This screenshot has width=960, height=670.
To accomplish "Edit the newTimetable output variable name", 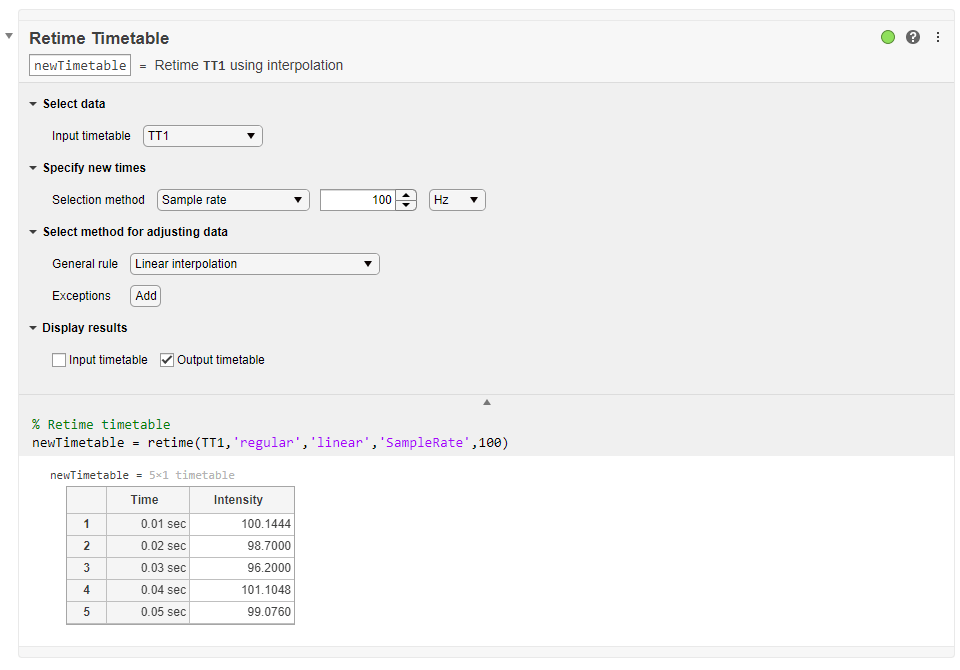I will coord(79,64).
